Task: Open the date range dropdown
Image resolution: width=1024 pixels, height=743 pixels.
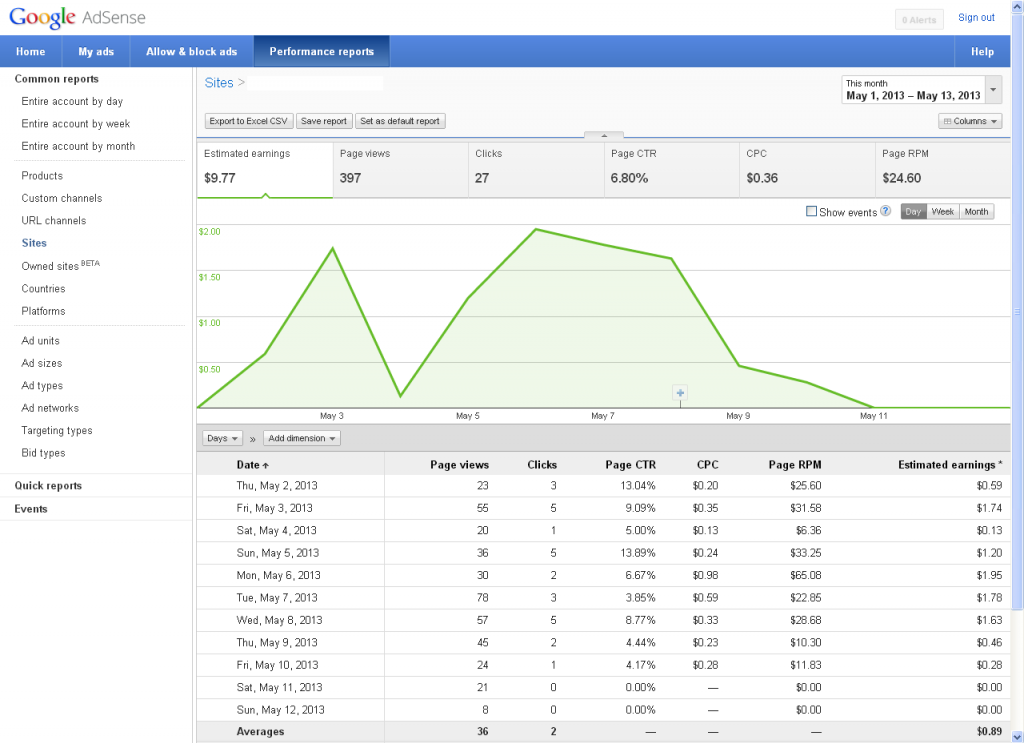Action: click(x=992, y=90)
